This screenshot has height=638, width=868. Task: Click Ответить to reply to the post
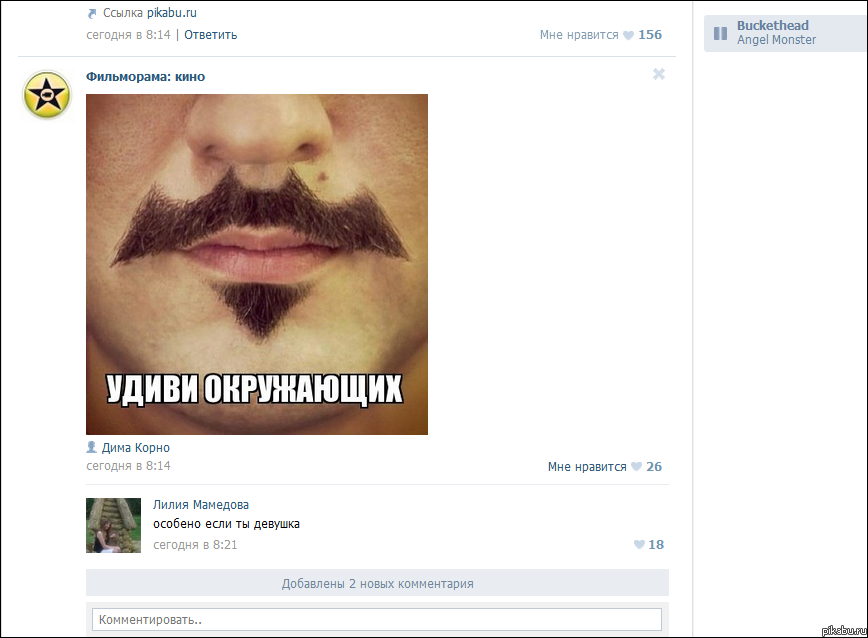[x=210, y=35]
